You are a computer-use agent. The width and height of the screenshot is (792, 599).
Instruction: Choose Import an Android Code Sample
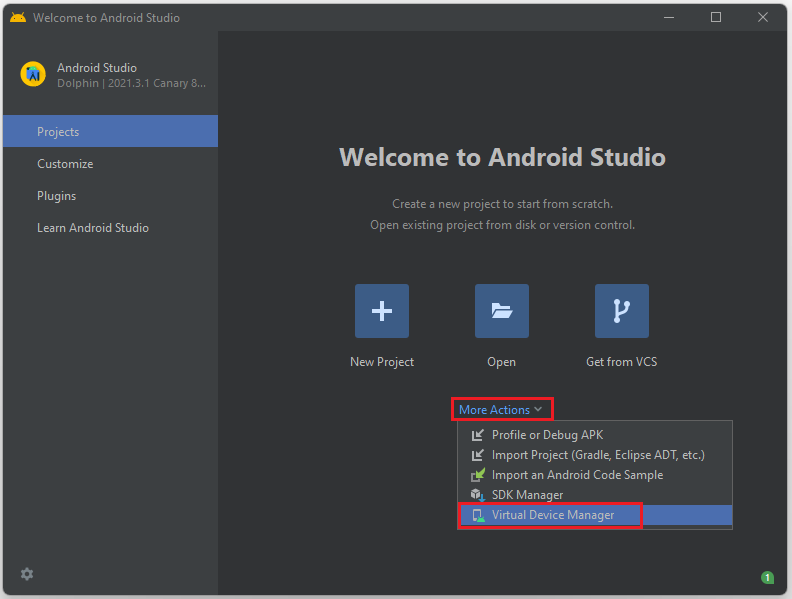click(x=595, y=475)
